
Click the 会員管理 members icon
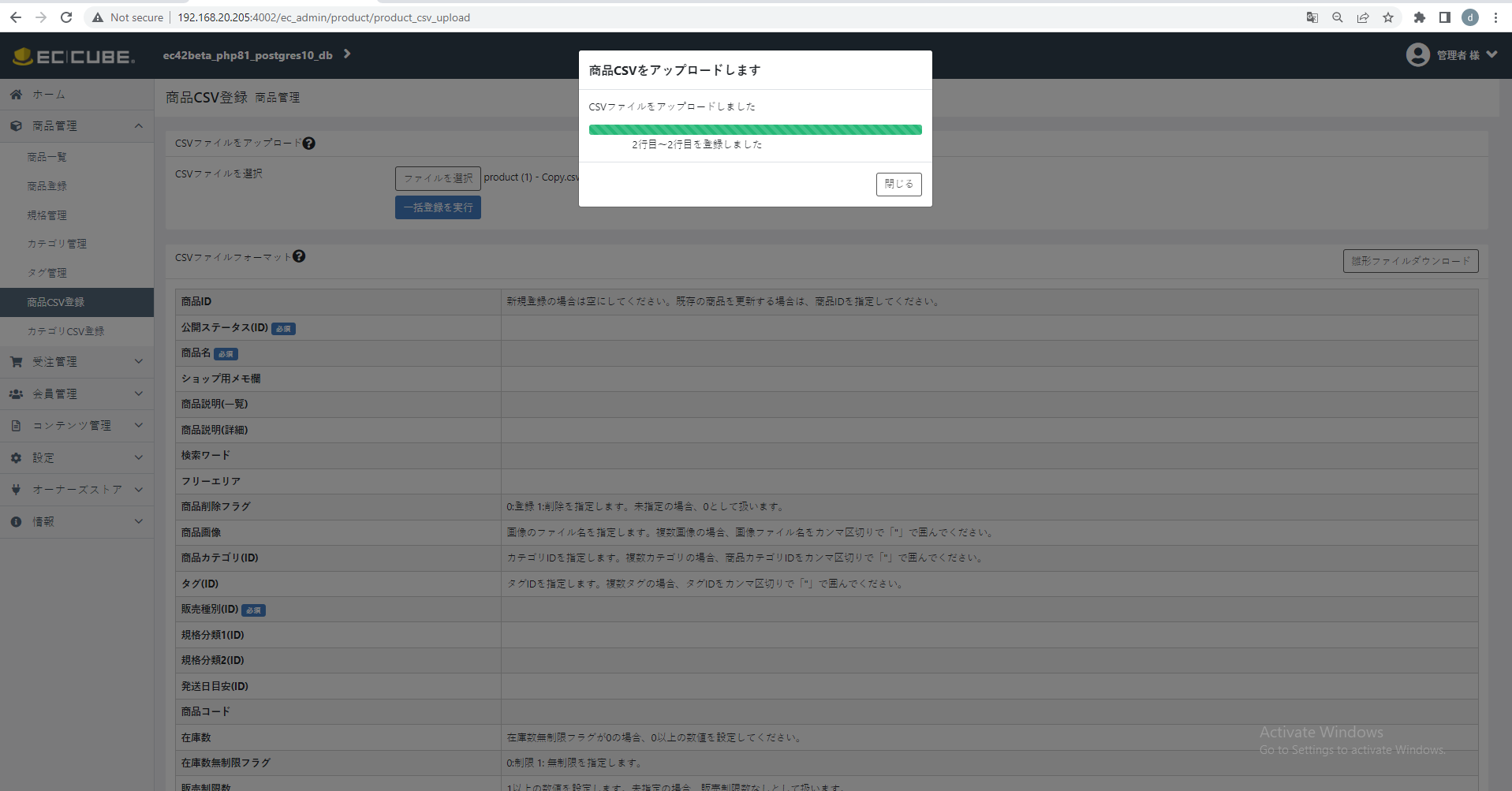pyautogui.click(x=16, y=394)
